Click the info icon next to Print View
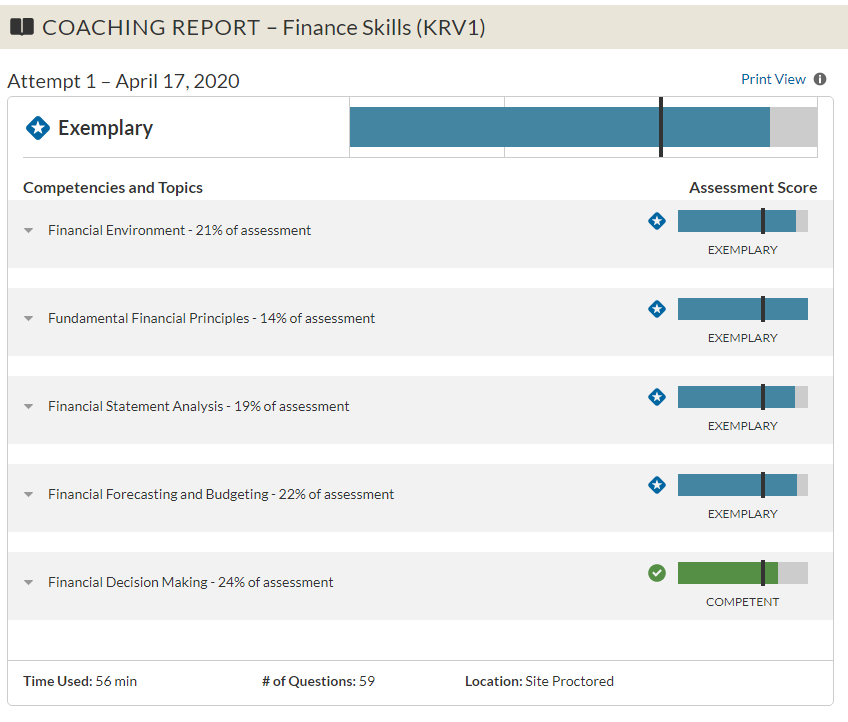This screenshot has width=848, height=722. [x=820, y=79]
